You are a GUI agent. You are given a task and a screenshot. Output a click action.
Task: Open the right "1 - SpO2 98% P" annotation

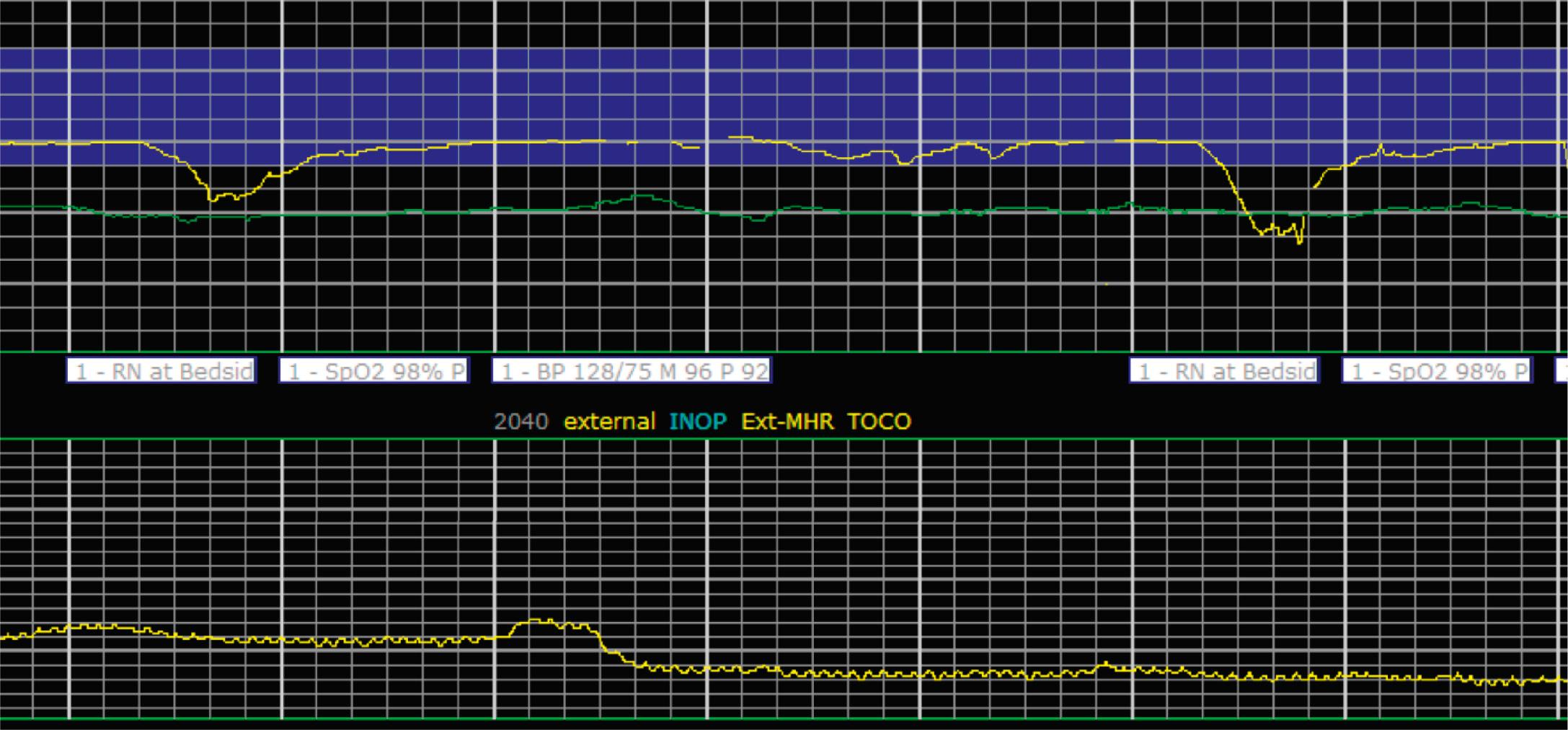coord(1437,370)
